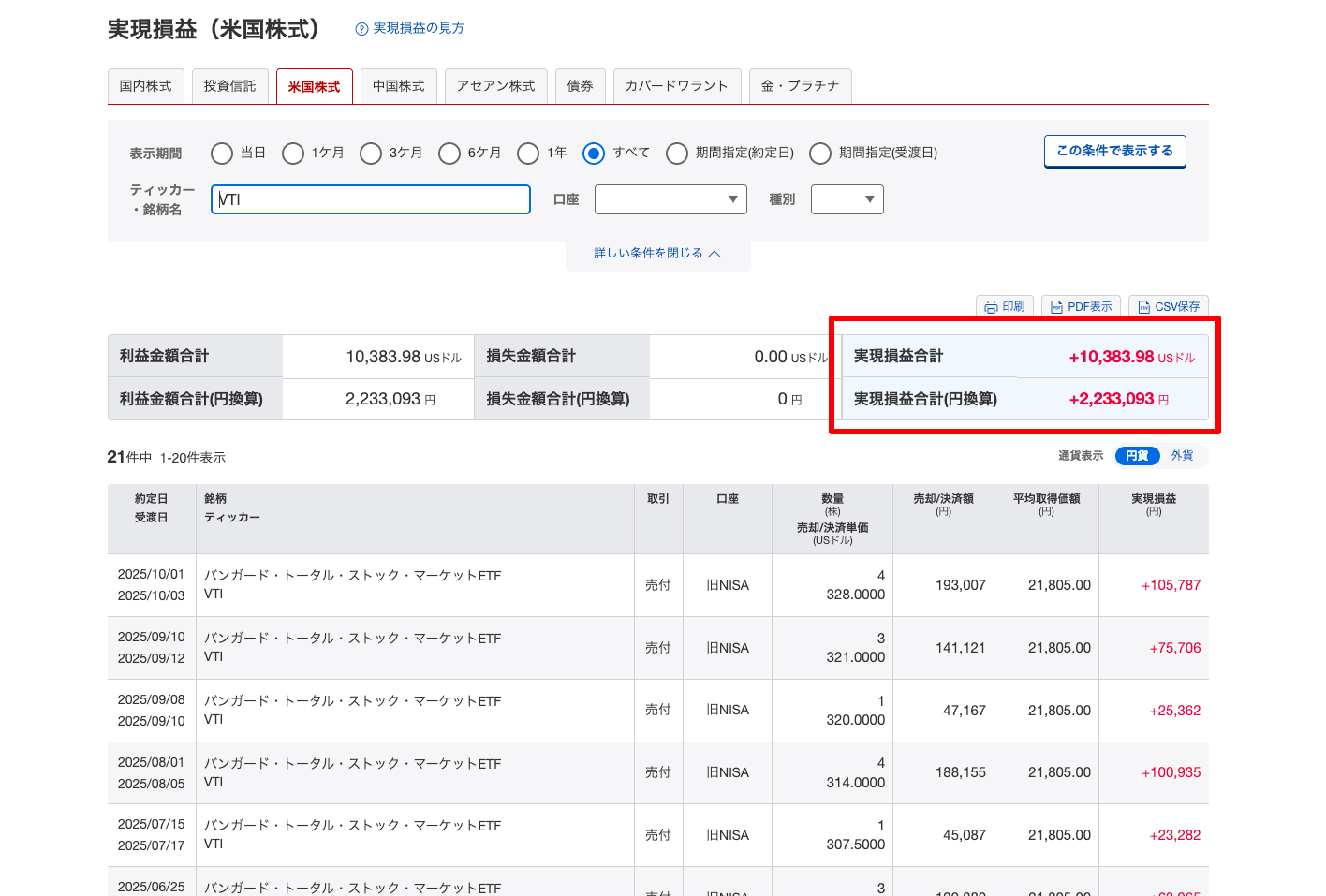The height and width of the screenshot is (896, 1326).
Task: Open the 口座 account dropdown
Action: coord(670,199)
